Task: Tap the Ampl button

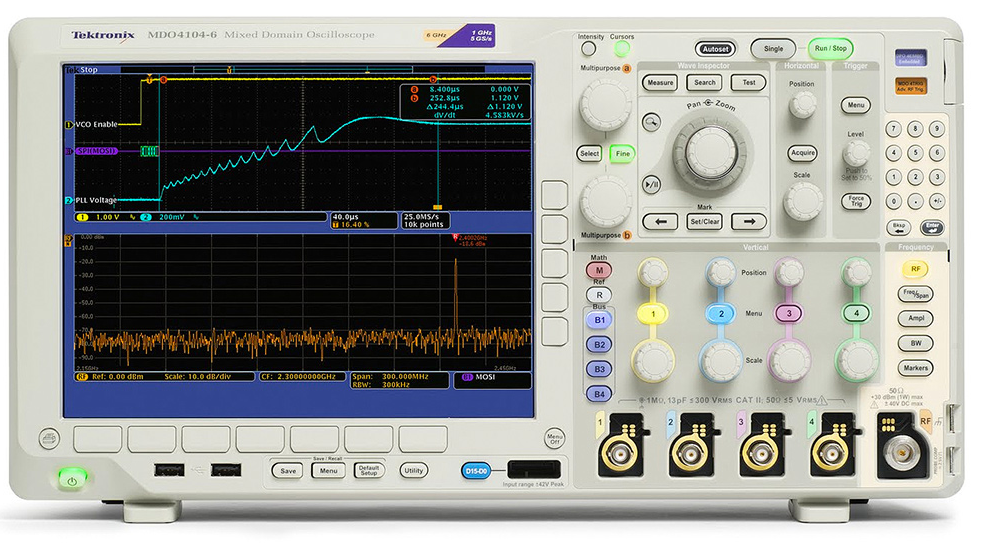Action: coord(916,318)
